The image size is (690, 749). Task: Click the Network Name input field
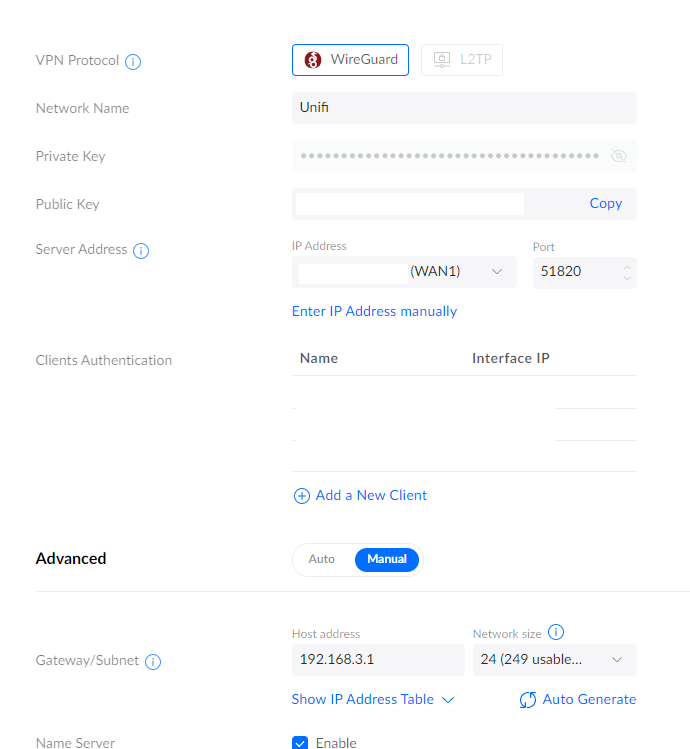click(x=464, y=108)
